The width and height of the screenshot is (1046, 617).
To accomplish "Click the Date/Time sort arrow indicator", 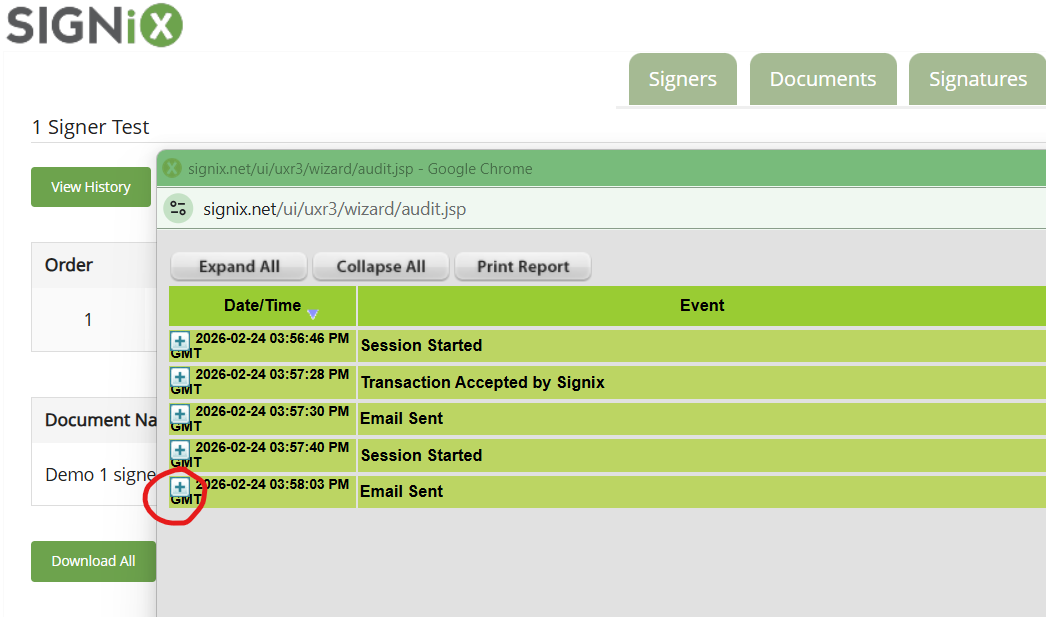I will pyautogui.click(x=313, y=314).
